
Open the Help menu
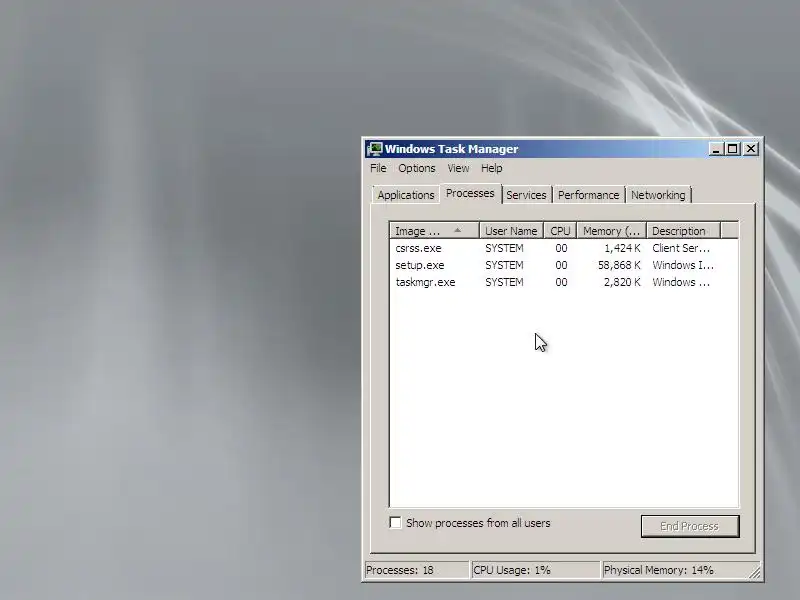[x=491, y=168]
